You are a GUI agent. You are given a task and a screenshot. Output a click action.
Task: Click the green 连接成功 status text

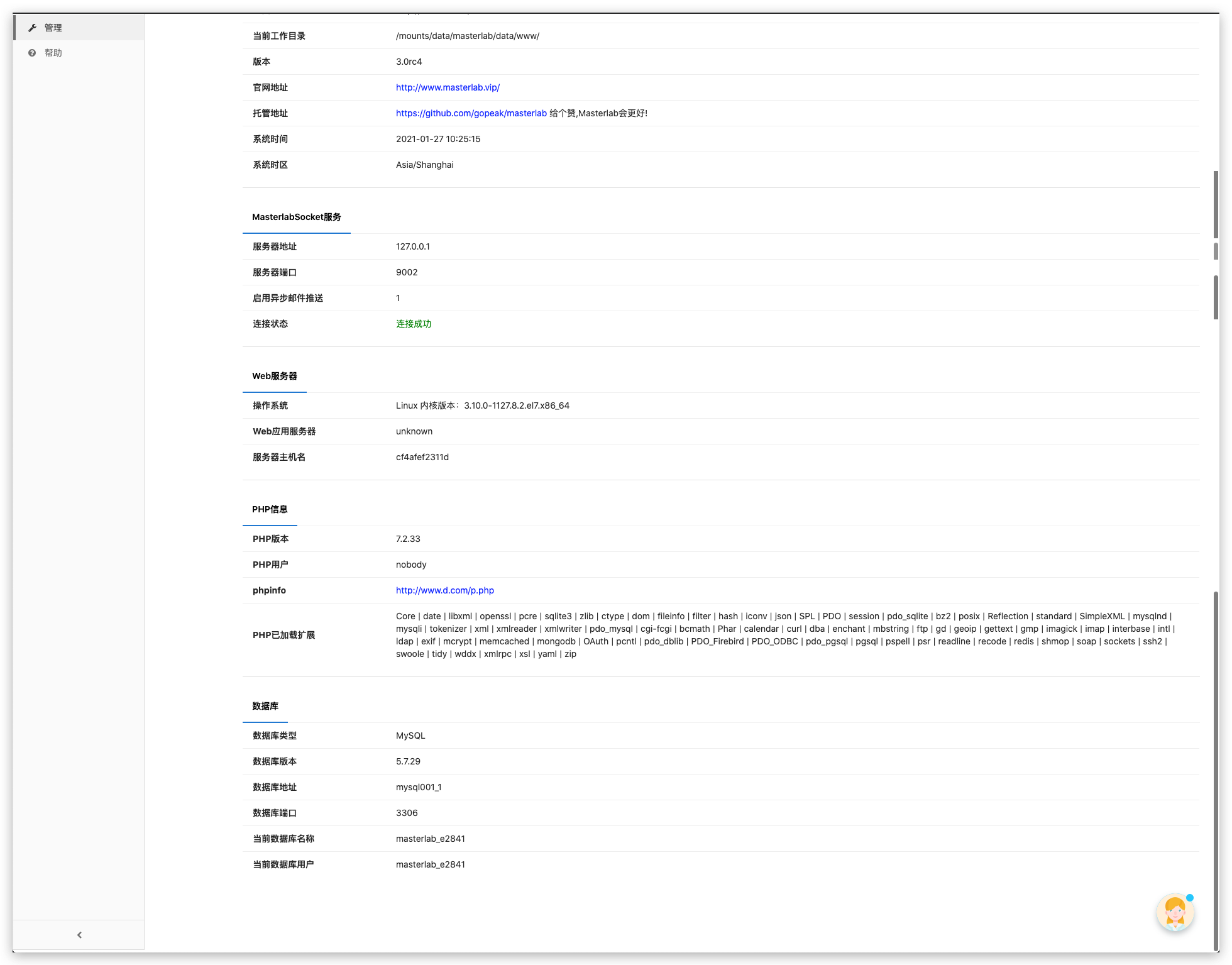click(x=414, y=323)
